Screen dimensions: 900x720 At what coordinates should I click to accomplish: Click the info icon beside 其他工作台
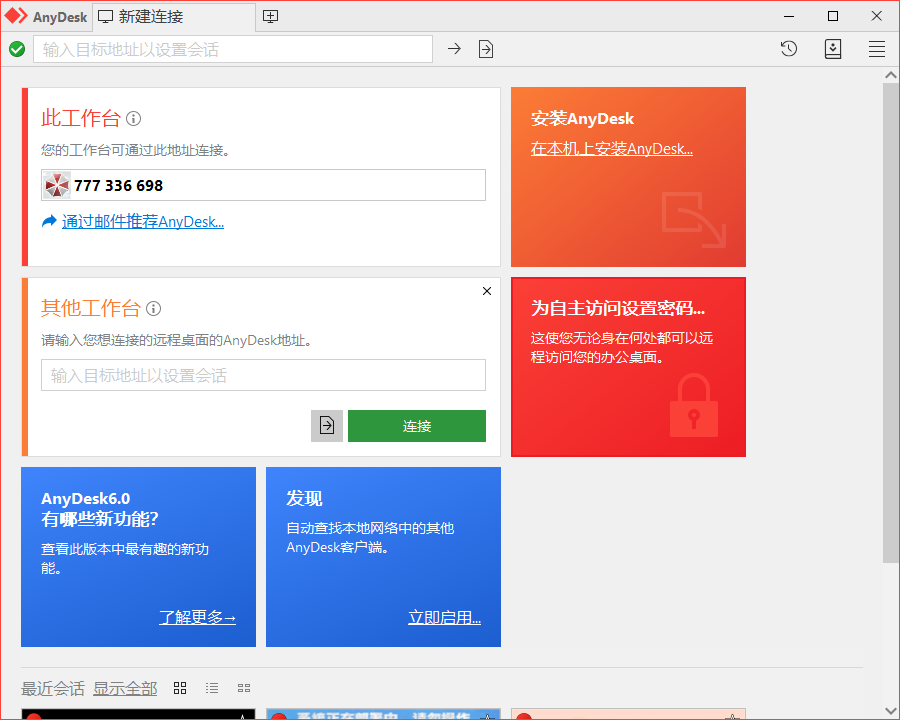tap(154, 309)
